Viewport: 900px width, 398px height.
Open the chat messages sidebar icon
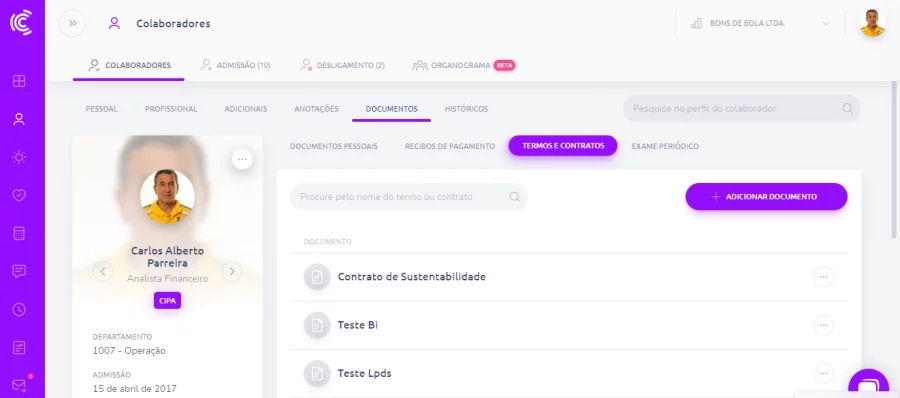tap(19, 271)
